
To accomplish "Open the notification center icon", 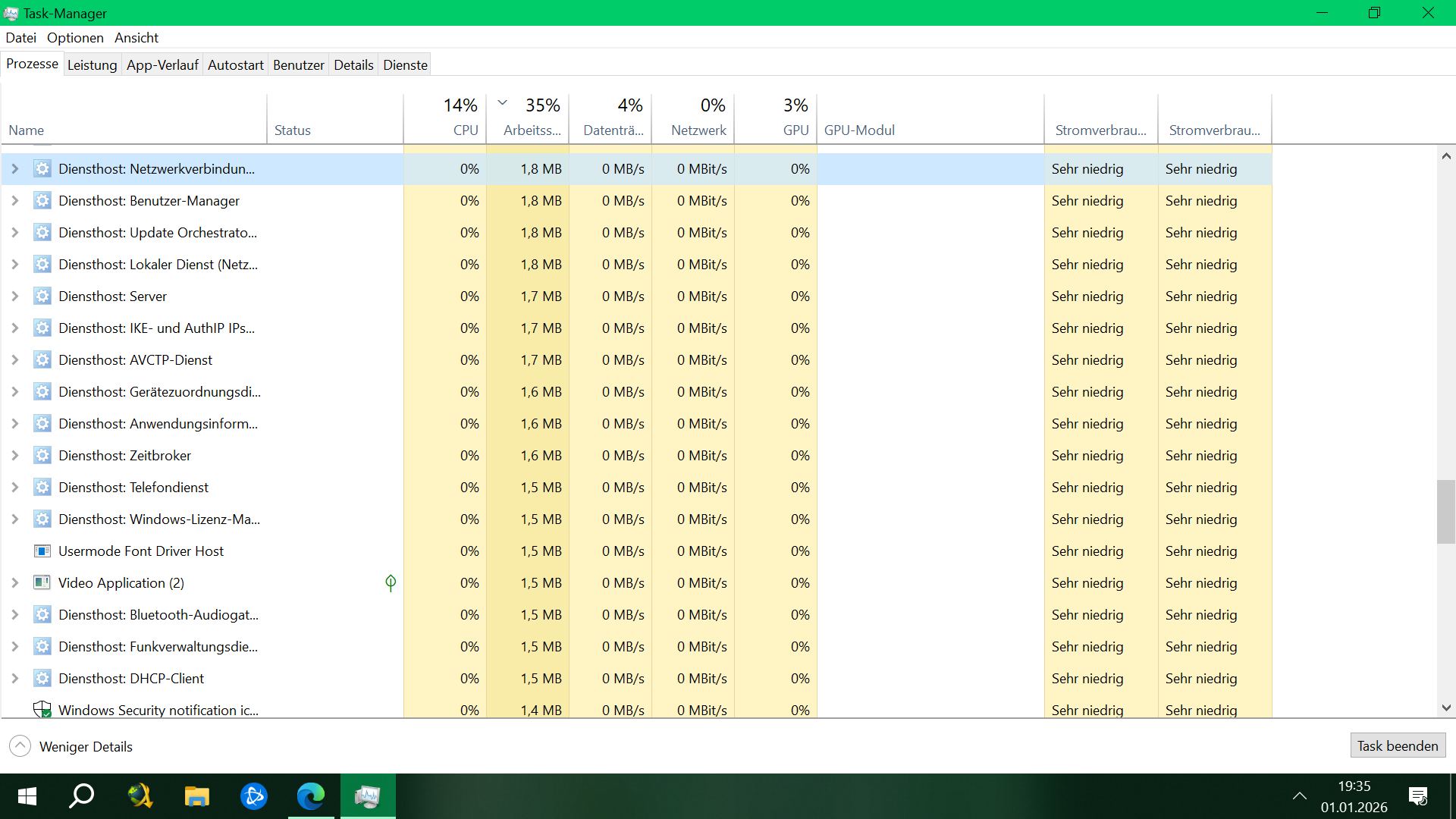I will (1417, 796).
